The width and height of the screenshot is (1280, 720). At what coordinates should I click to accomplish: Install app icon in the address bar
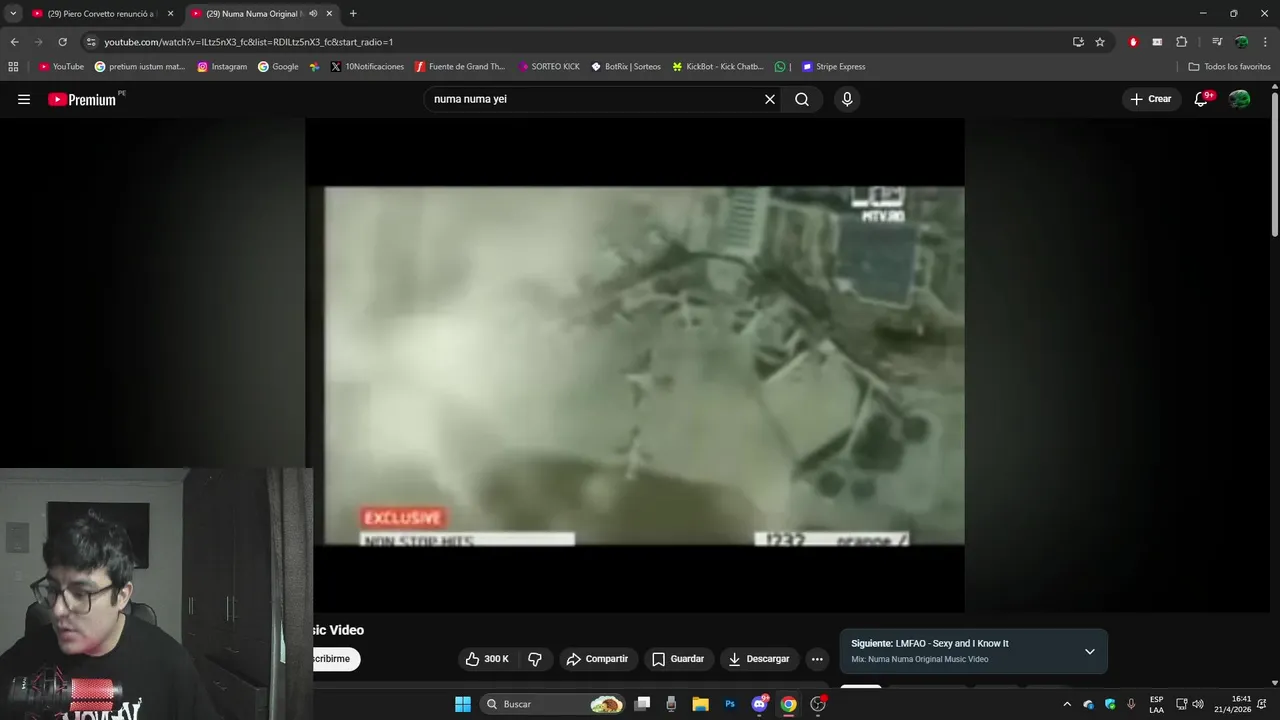[x=1078, y=42]
